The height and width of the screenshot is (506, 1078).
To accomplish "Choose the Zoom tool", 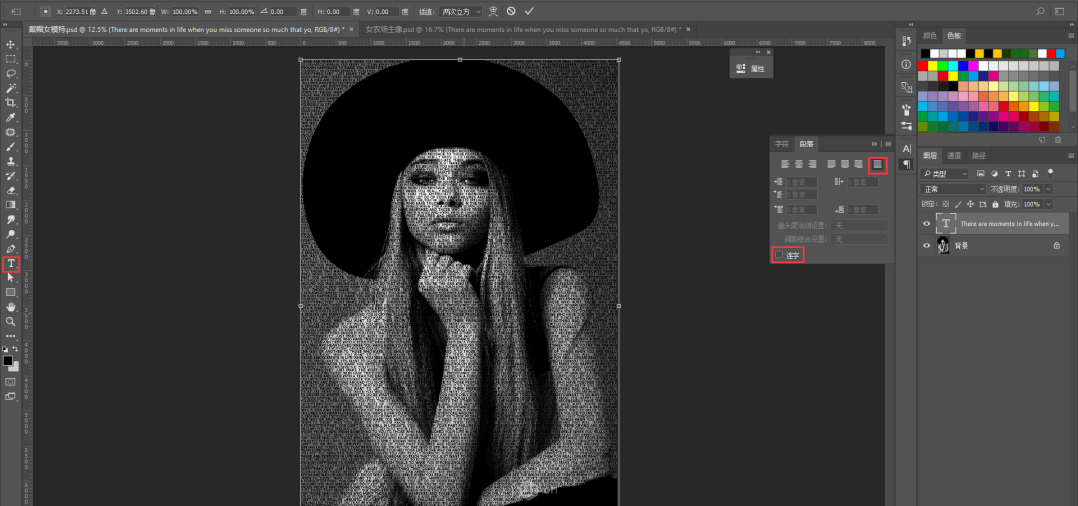I will click(x=11, y=321).
